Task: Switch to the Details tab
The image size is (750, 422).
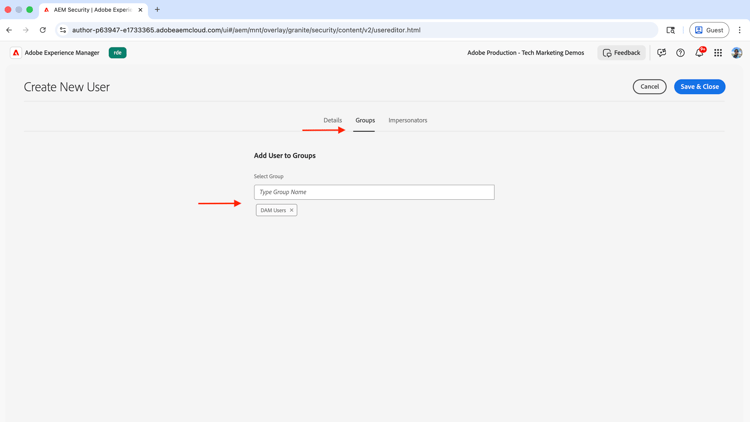Action: [x=332, y=120]
